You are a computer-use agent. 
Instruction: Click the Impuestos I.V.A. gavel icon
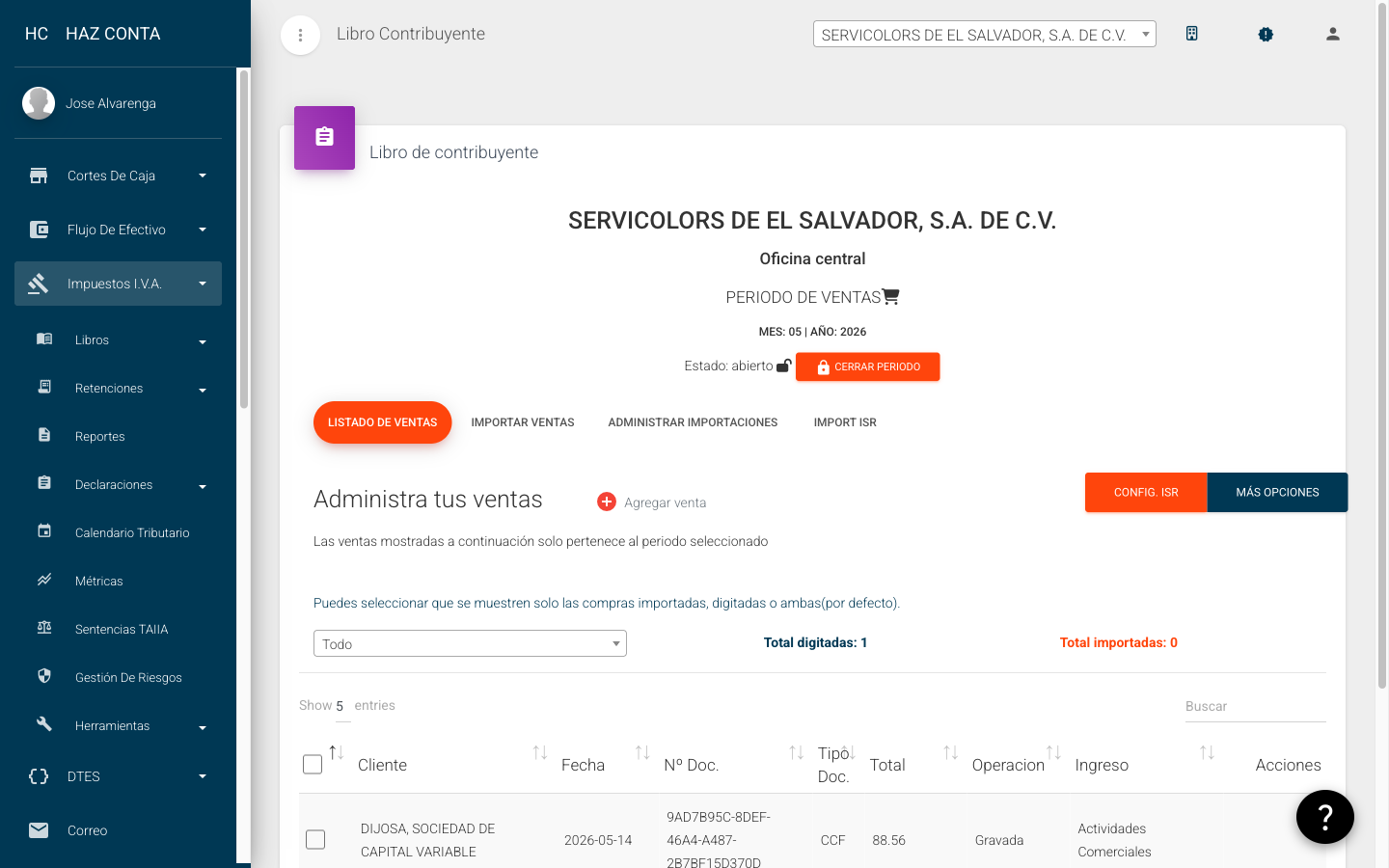tap(39, 284)
